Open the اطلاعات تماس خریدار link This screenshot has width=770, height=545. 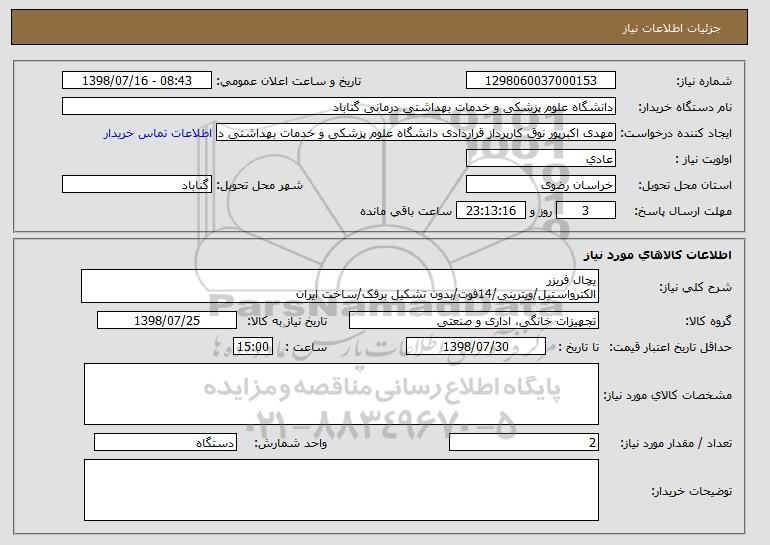point(158,133)
